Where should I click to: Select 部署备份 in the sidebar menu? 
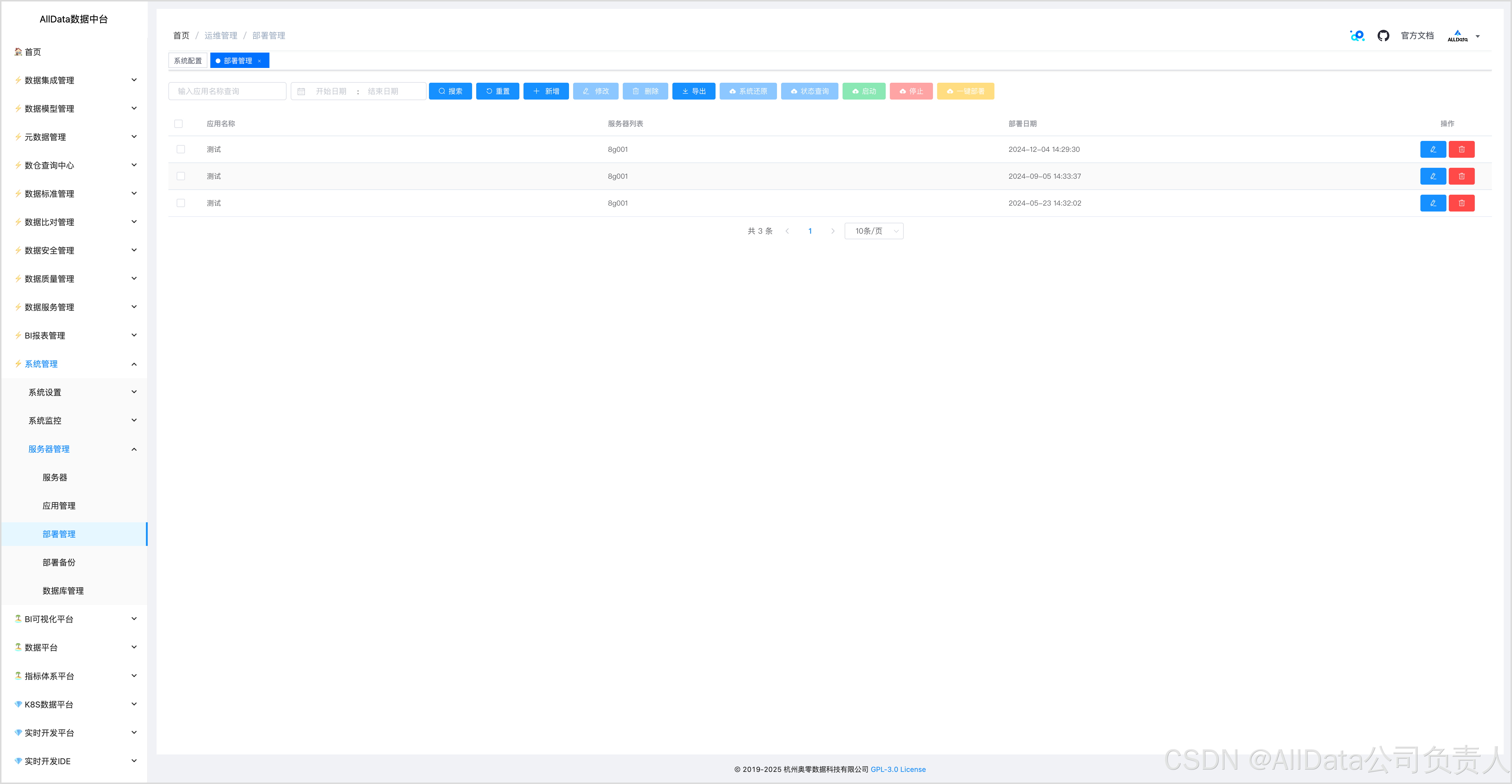pyautogui.click(x=59, y=562)
